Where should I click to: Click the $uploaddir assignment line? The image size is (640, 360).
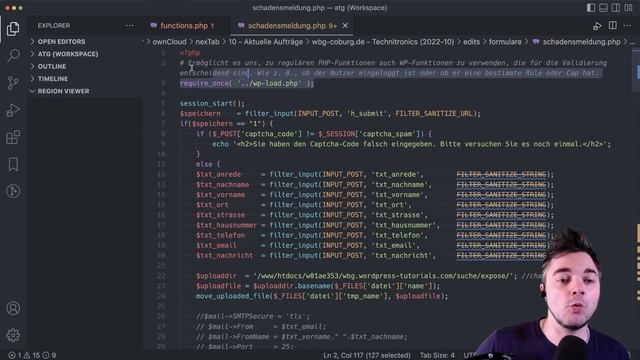(357, 276)
